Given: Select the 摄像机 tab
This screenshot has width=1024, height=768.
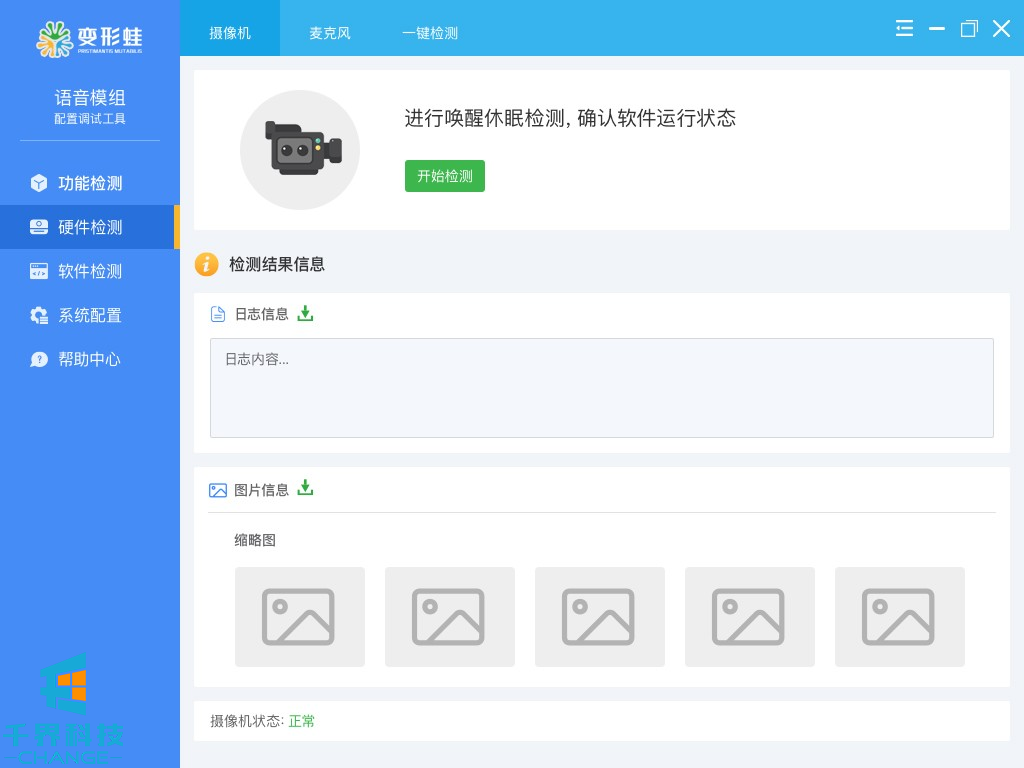Looking at the screenshot, I should [x=230, y=33].
